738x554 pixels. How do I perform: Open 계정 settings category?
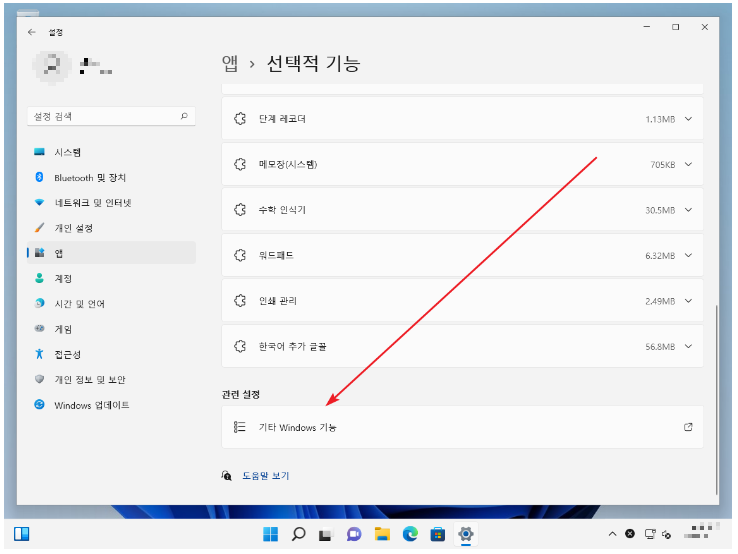(x=112, y=279)
